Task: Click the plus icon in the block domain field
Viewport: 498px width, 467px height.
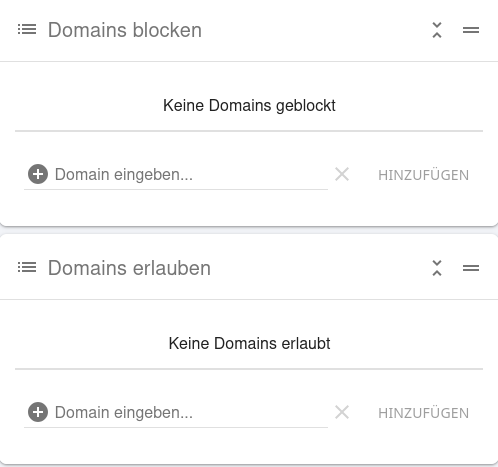Action: (38, 174)
